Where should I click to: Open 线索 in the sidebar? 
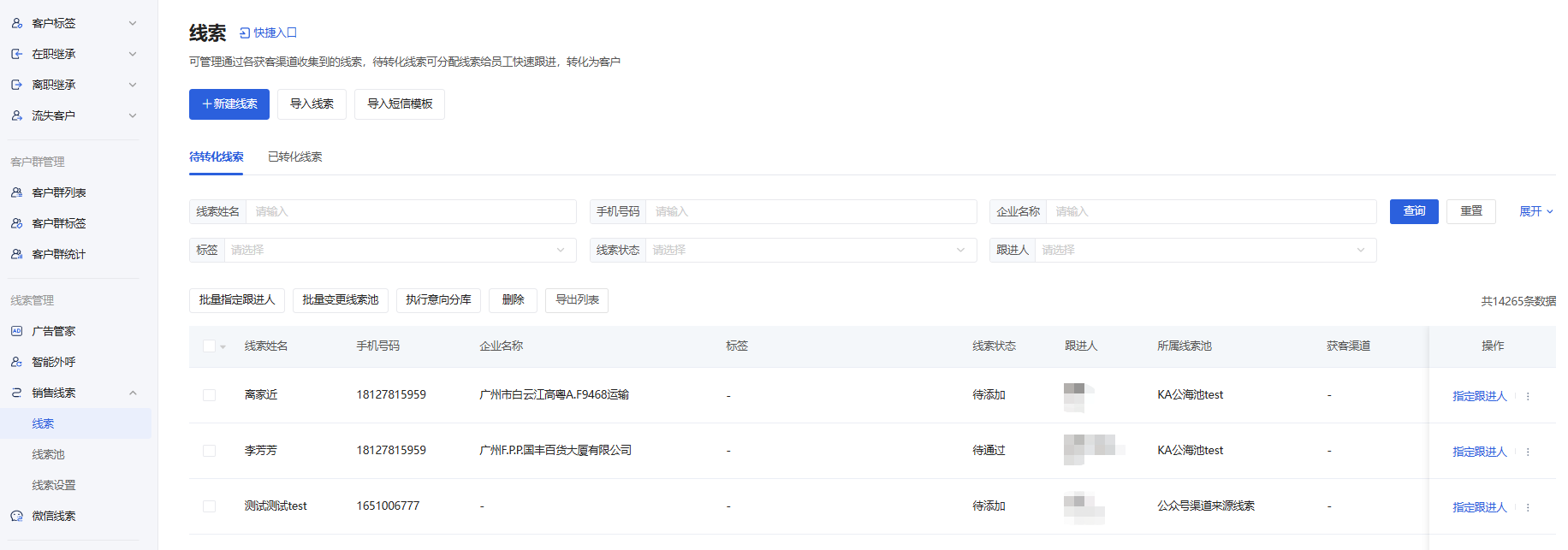77,423
